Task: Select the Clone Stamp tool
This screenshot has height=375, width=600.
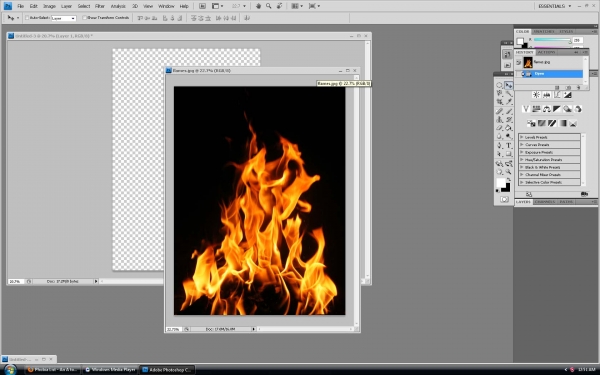Action: coord(499,119)
